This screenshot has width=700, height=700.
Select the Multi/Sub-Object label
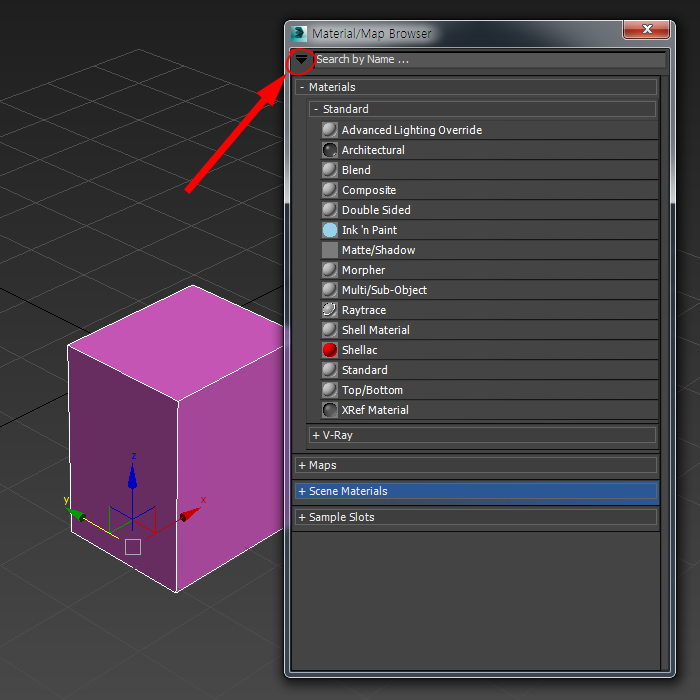(x=384, y=290)
